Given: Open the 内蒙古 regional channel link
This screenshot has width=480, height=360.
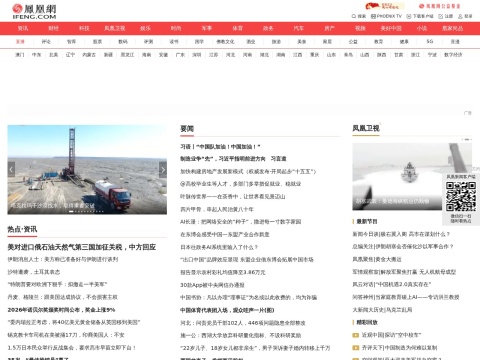Looking at the screenshot, I should (x=89, y=55).
